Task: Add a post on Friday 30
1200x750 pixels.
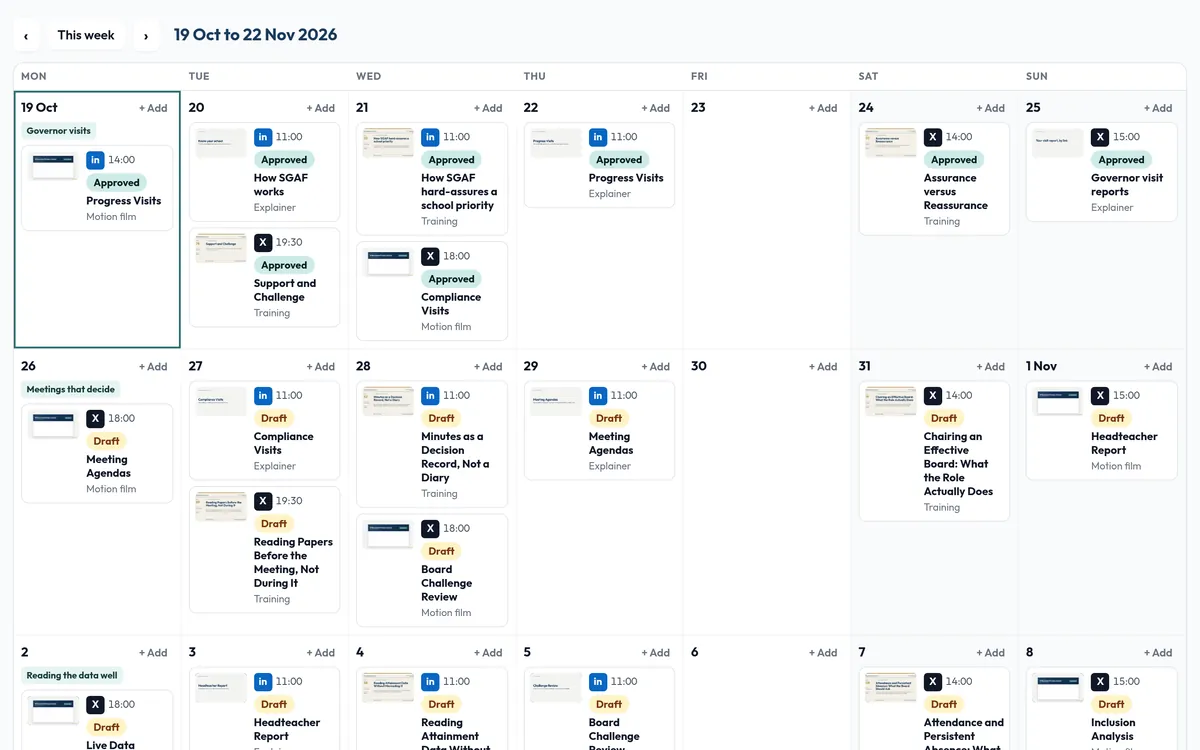Action: [823, 367]
